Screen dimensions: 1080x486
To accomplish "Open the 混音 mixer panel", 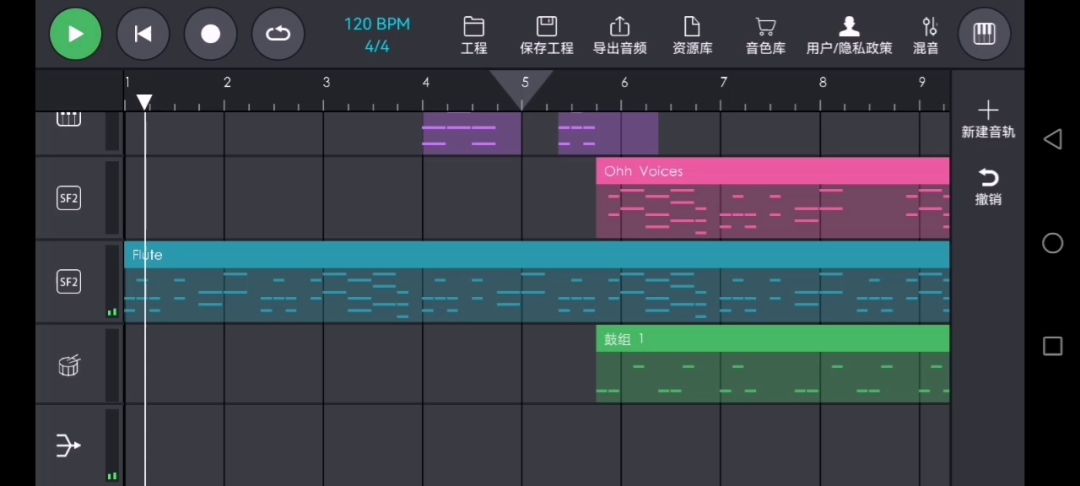I will tap(927, 35).
